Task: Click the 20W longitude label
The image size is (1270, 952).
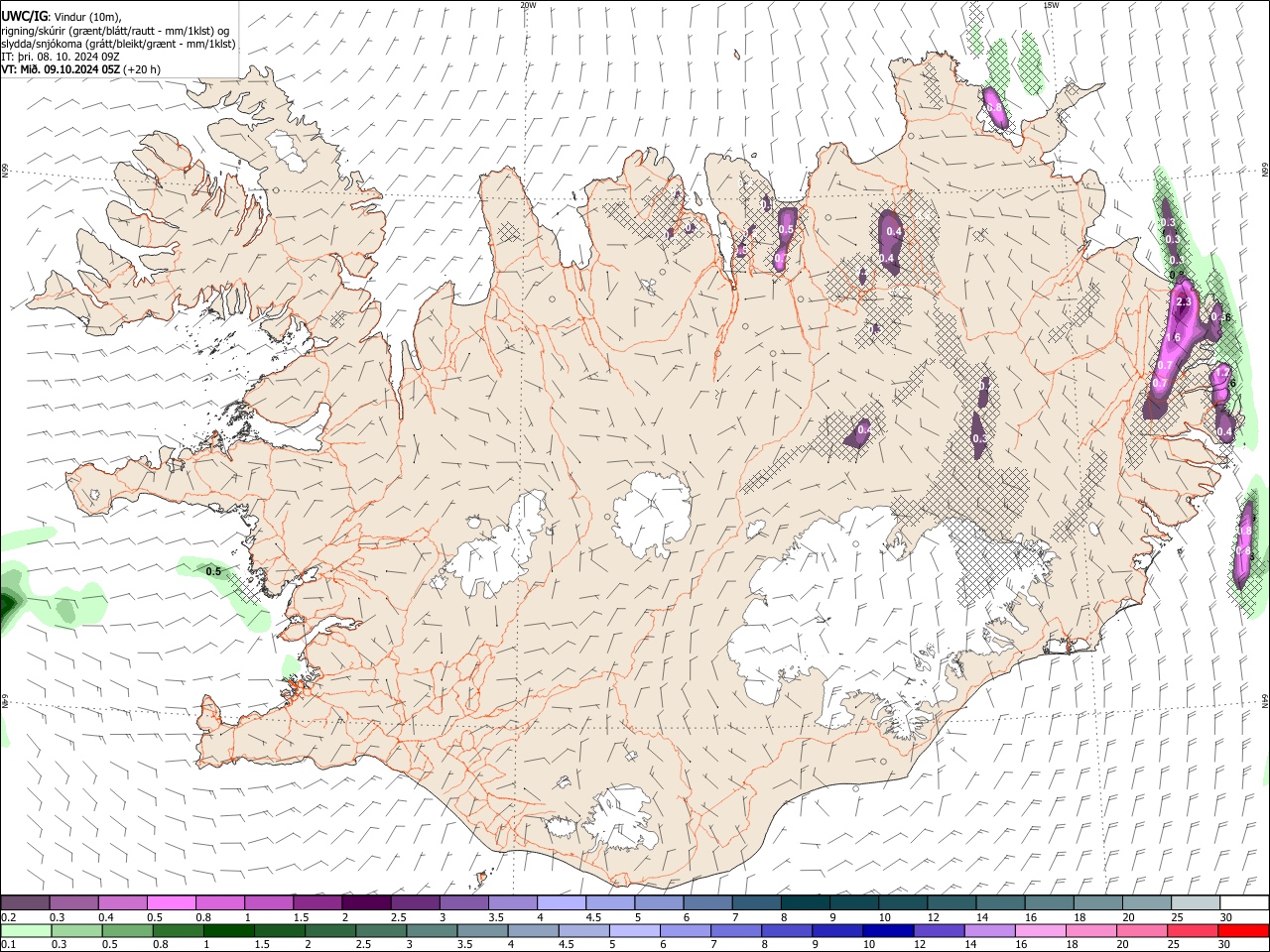Action: [x=528, y=5]
